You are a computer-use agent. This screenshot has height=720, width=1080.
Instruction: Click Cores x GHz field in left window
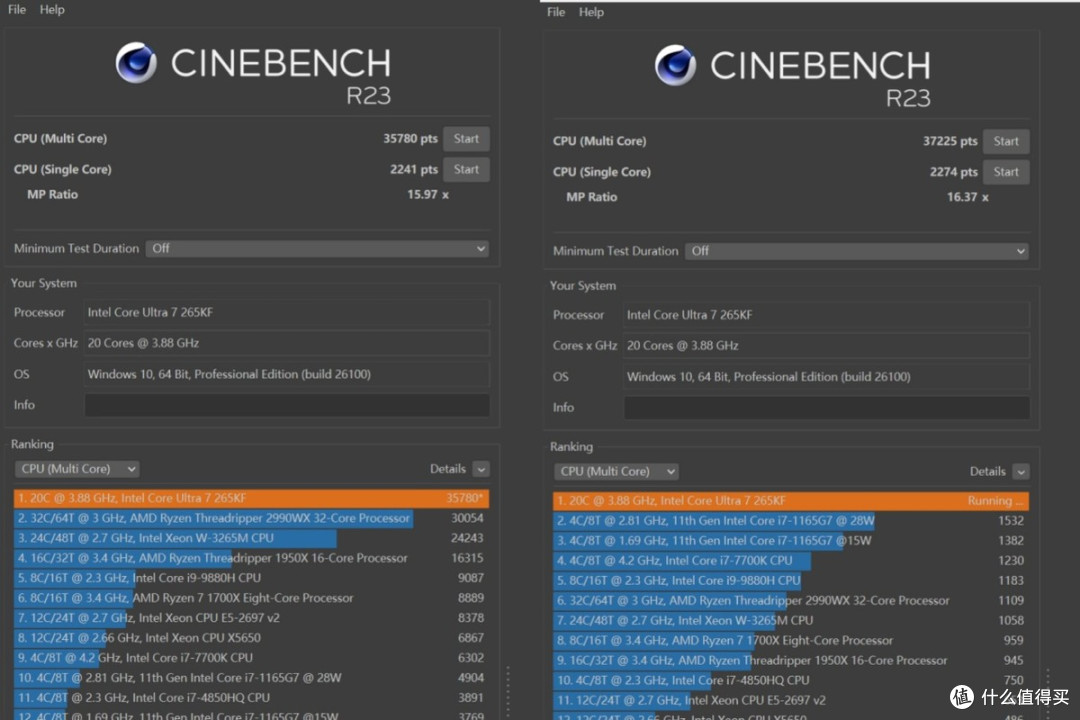click(287, 343)
